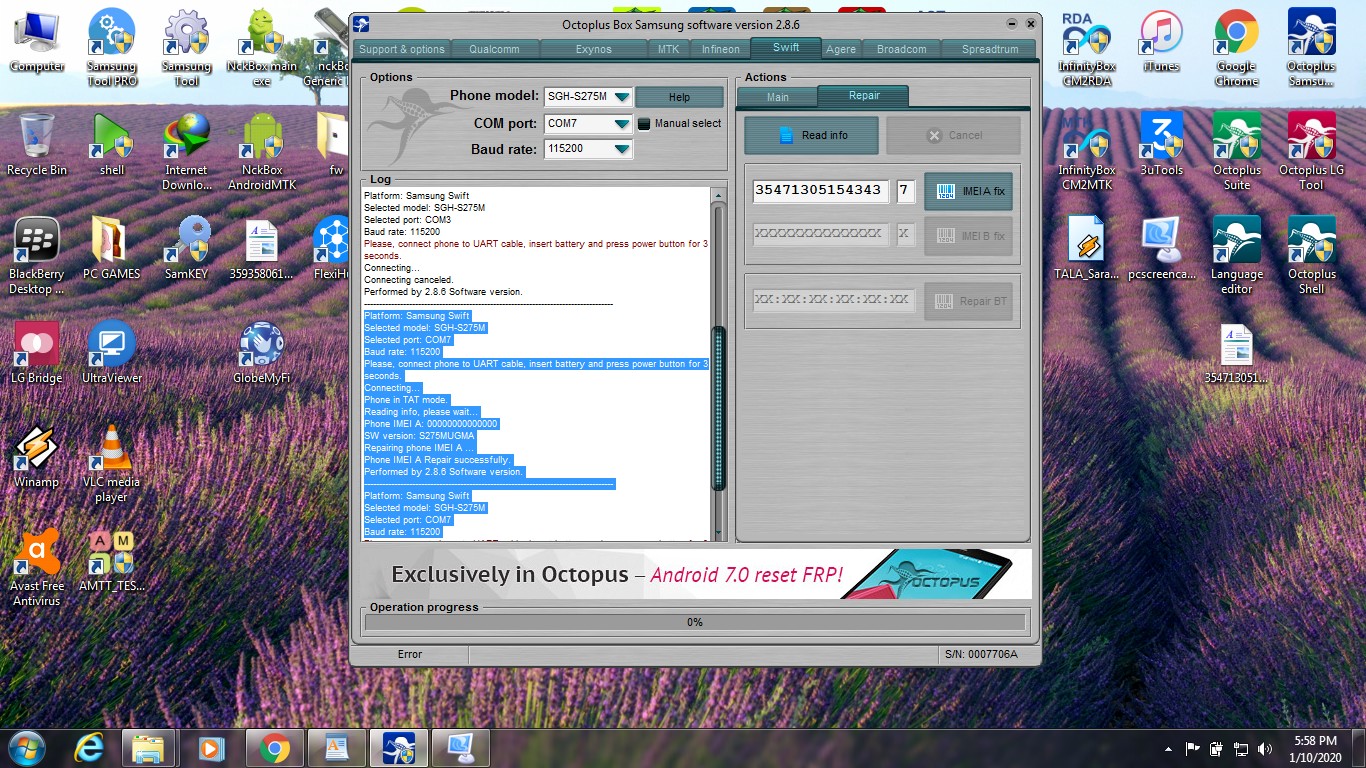The image size is (1366, 768).
Task: Open Language editor shortcut
Action: 1236,256
